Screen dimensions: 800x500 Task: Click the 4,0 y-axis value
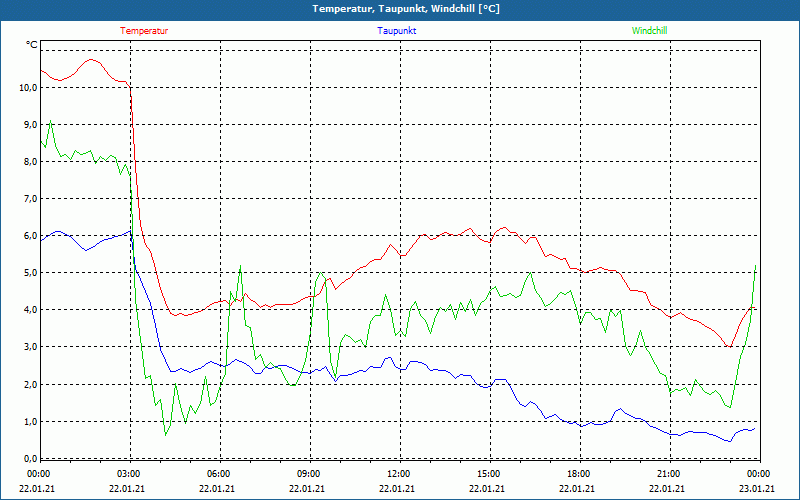[x=30, y=310]
